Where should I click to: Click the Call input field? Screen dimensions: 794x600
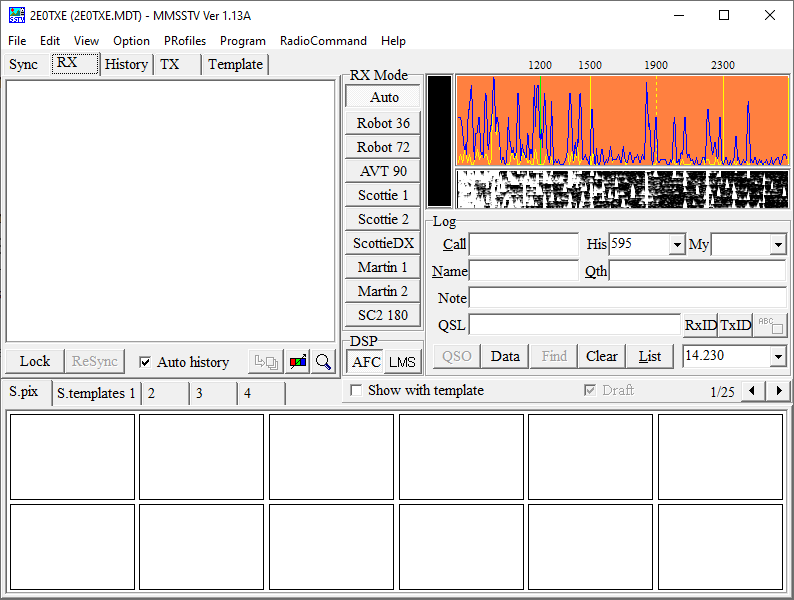[524, 245]
